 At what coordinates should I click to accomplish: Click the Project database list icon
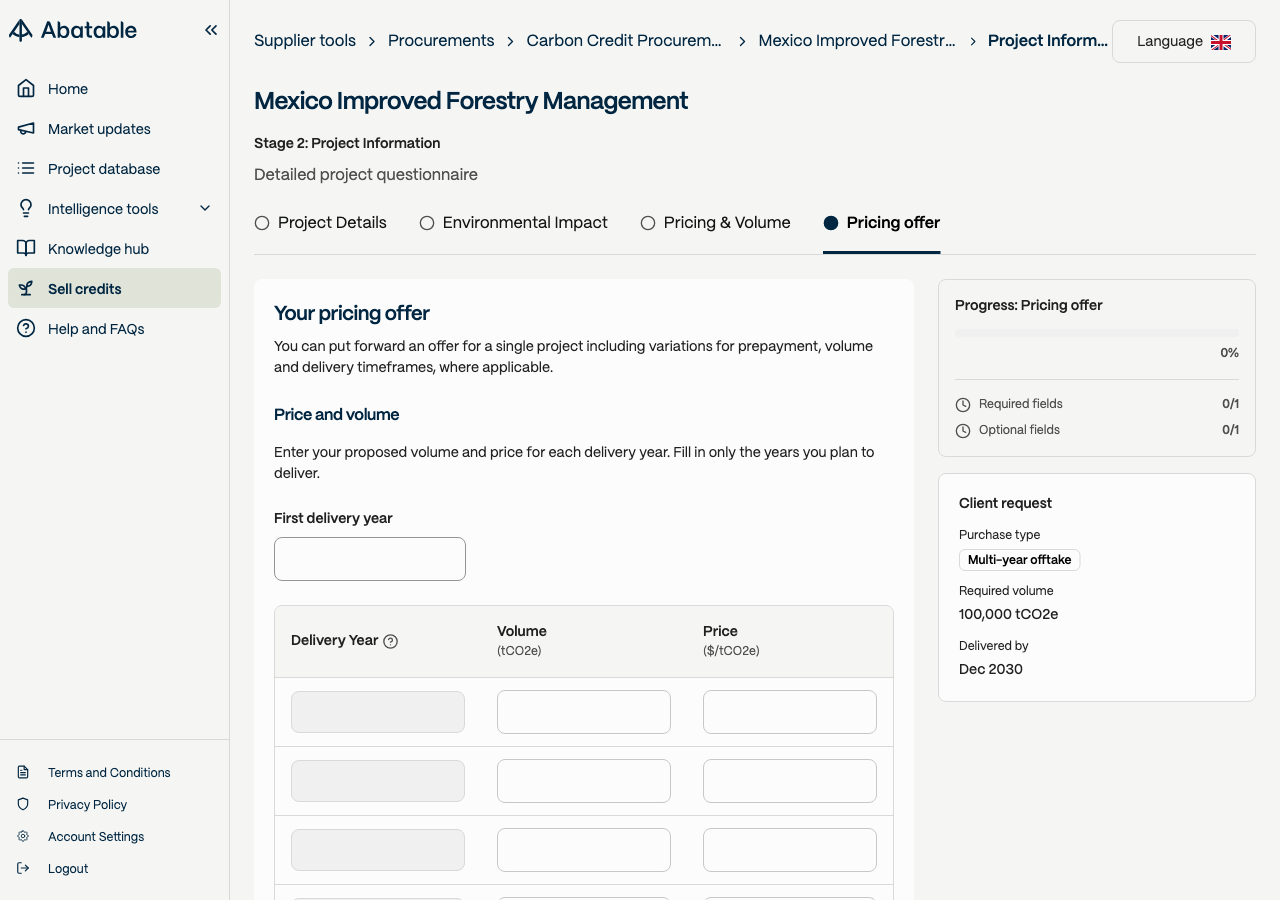tap(26, 169)
